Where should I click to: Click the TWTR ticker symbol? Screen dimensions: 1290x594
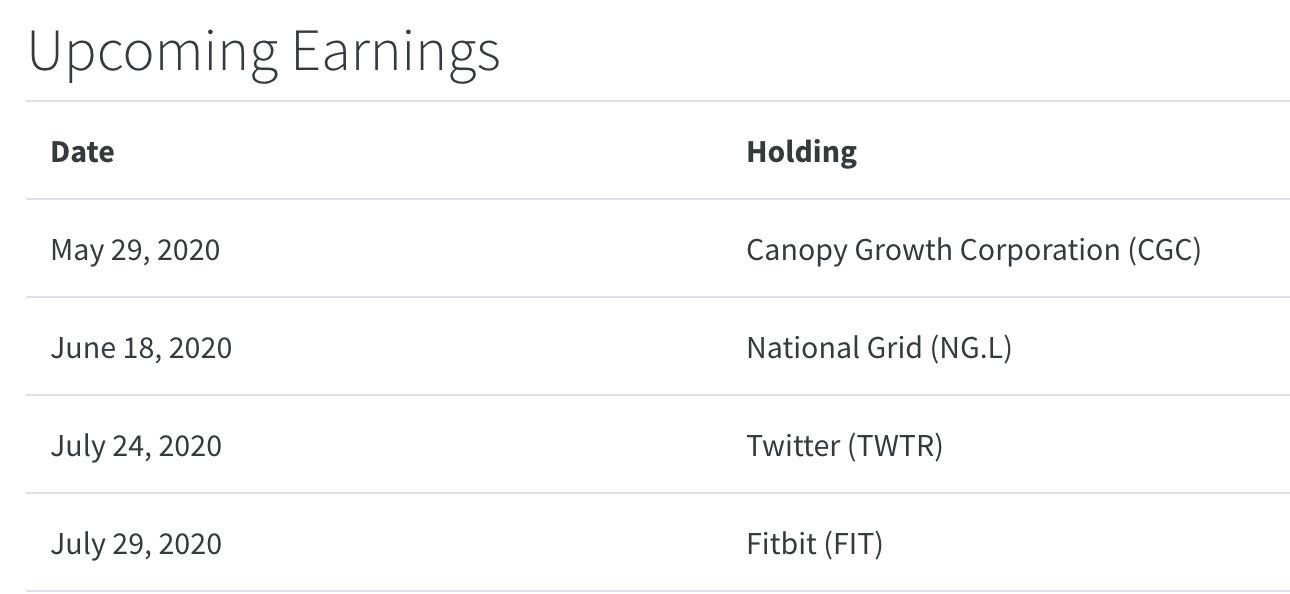click(x=895, y=445)
